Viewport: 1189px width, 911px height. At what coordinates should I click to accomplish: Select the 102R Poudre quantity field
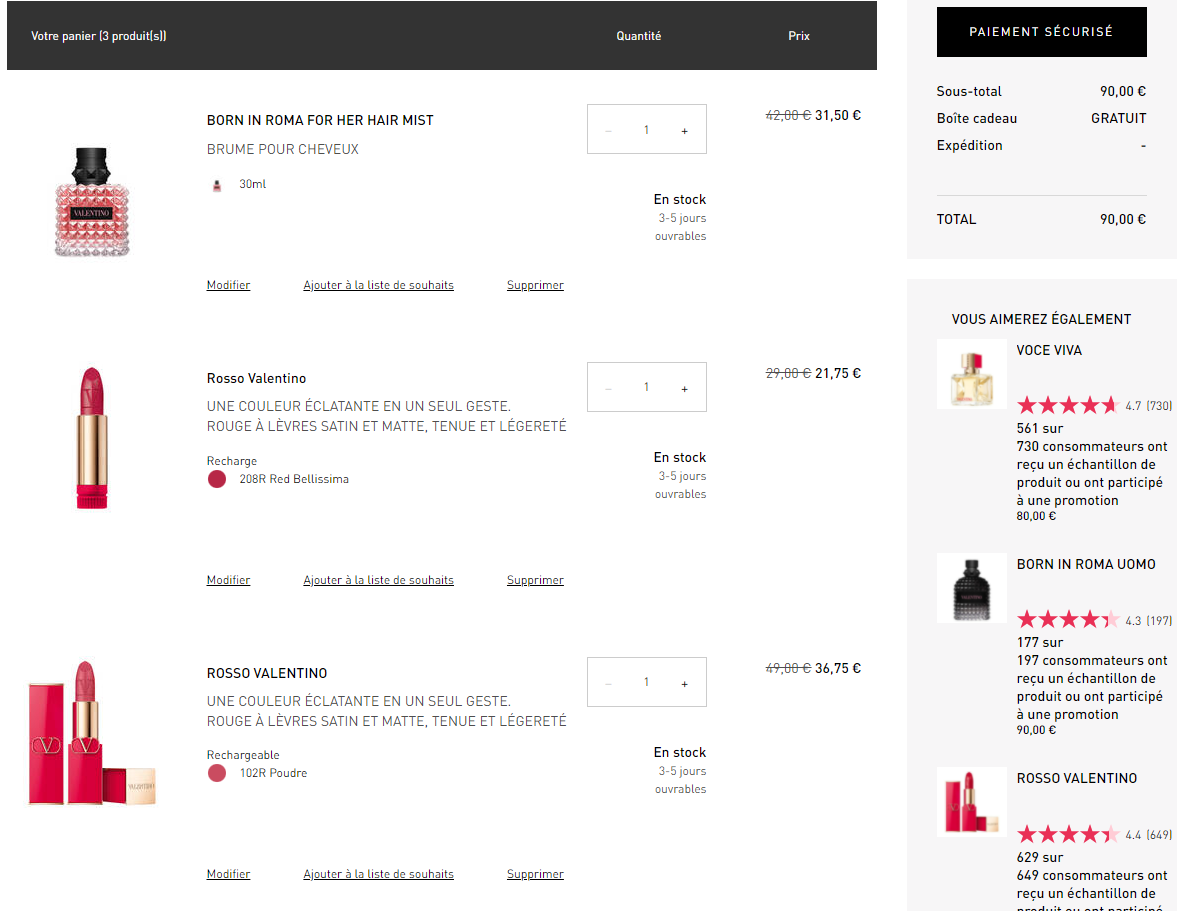[x=646, y=682]
